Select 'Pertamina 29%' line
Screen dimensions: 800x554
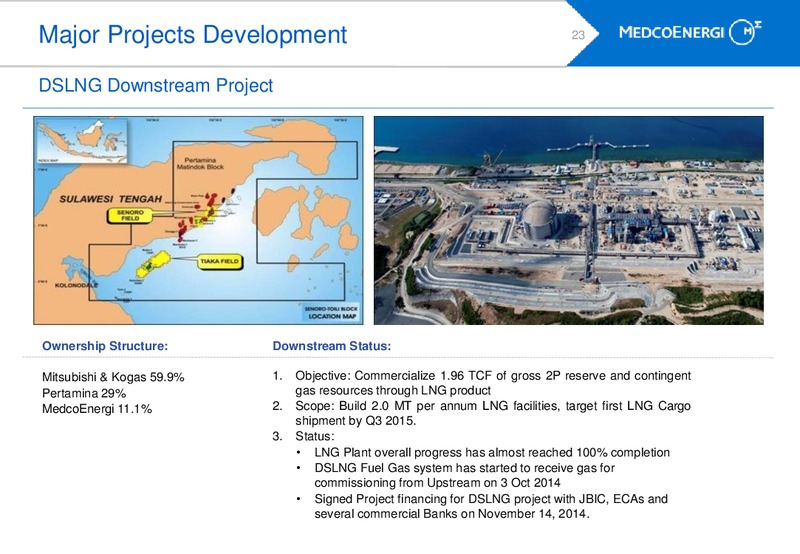[x=84, y=393]
